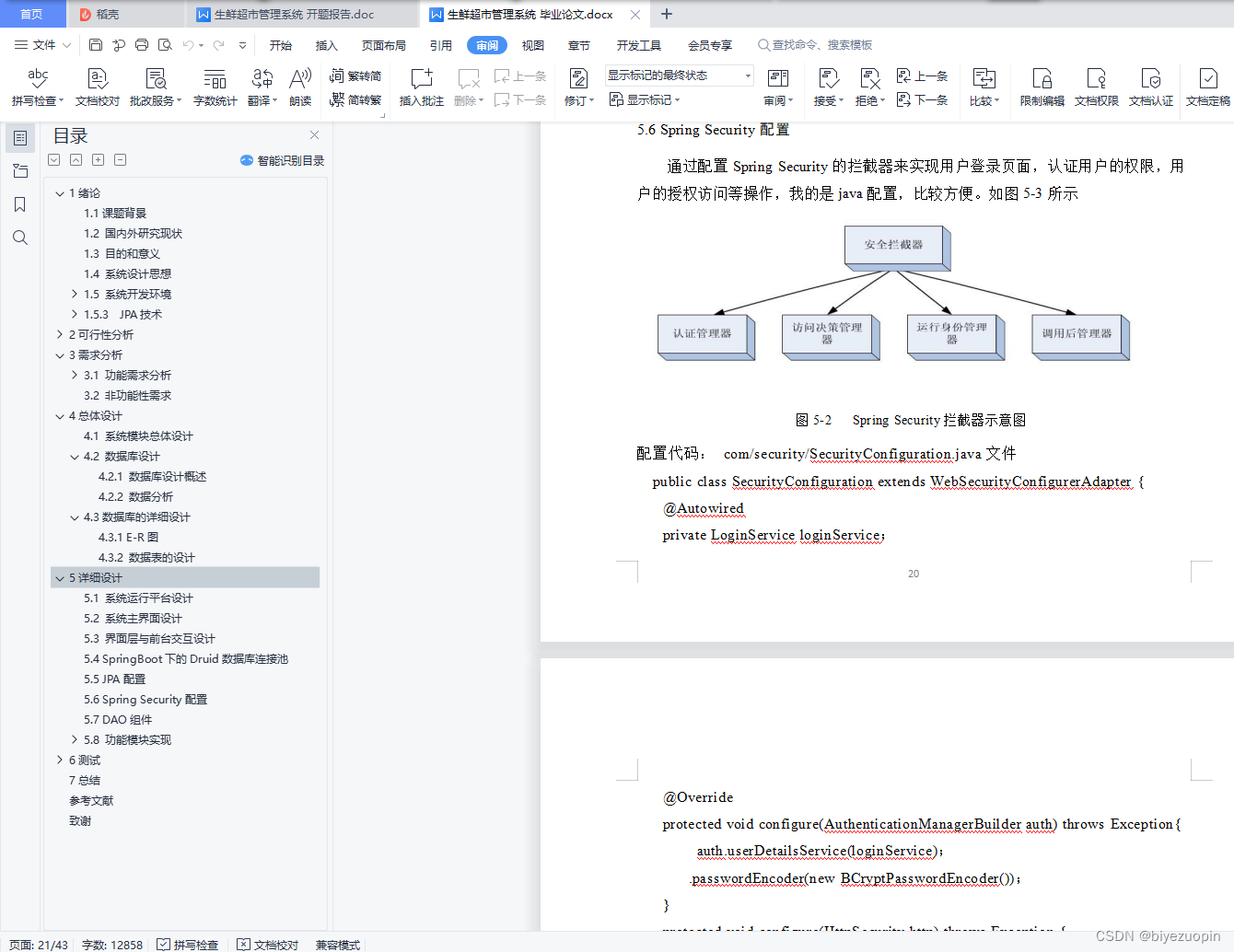The image size is (1234, 952).
Task: Switch to the 页面布局 ribbon tab
Action: pyautogui.click(x=384, y=45)
